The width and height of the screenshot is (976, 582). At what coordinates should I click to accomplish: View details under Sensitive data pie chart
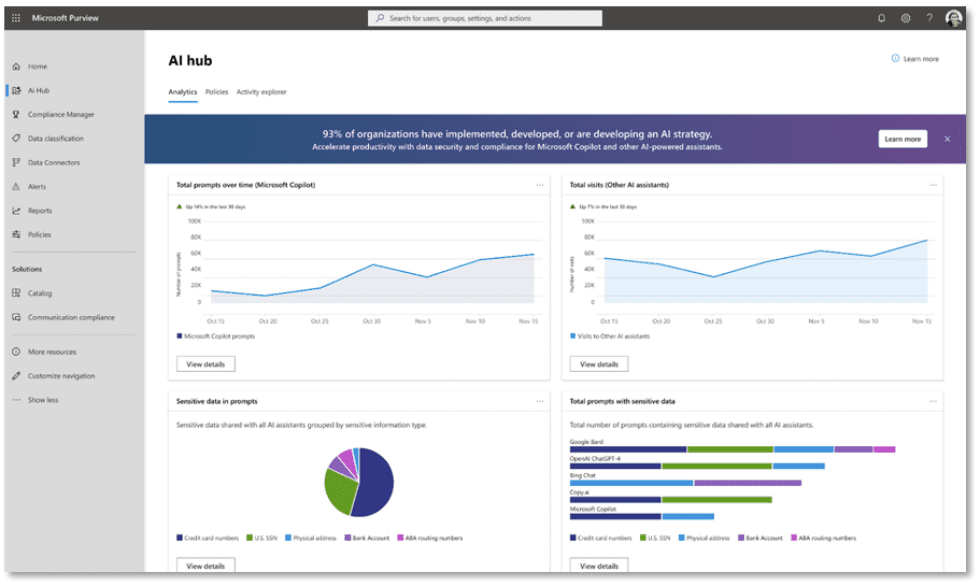pyautogui.click(x=205, y=565)
